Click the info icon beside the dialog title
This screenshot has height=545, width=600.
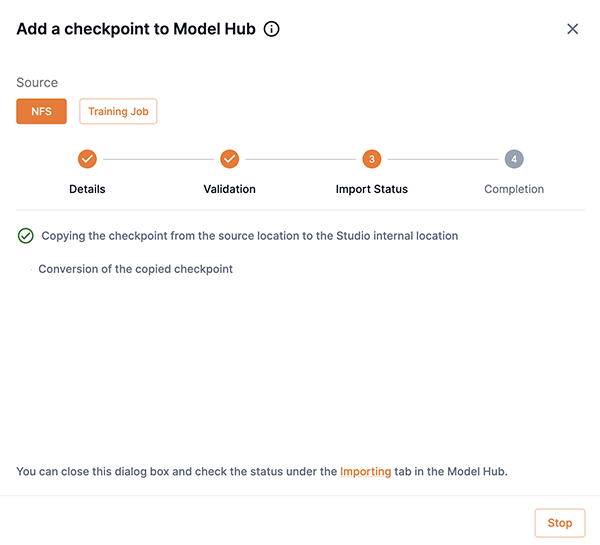coord(271,29)
